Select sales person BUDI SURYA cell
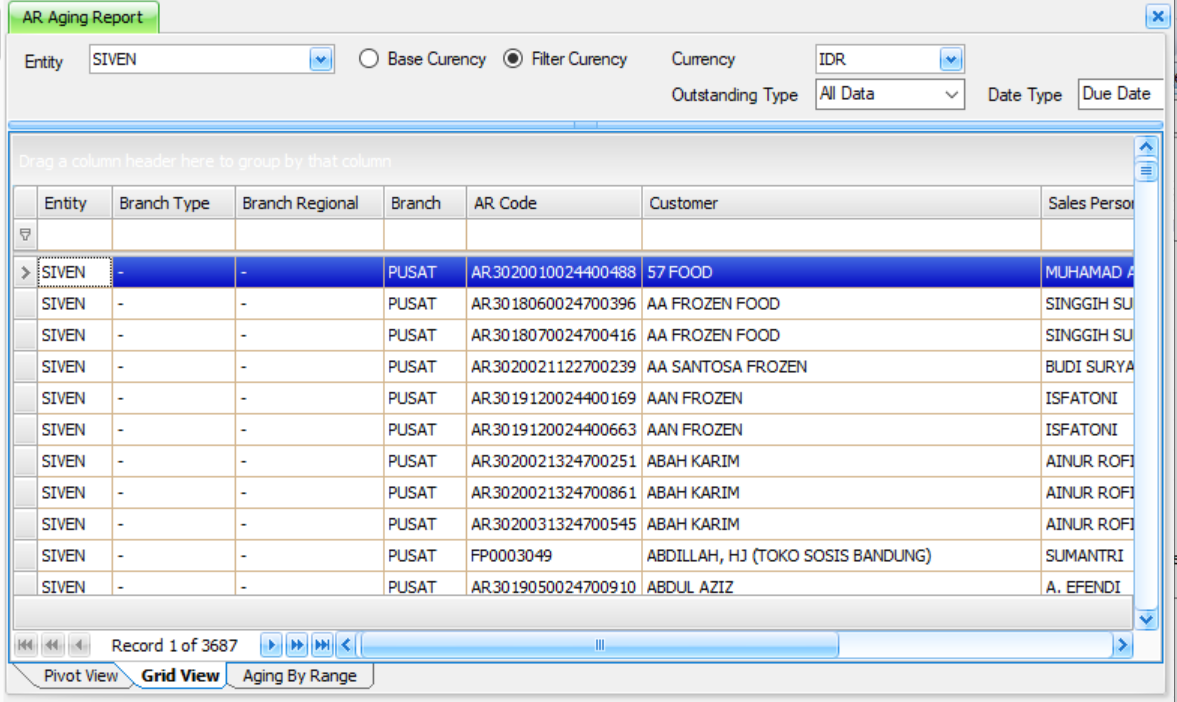The image size is (1177, 702). tap(1088, 366)
